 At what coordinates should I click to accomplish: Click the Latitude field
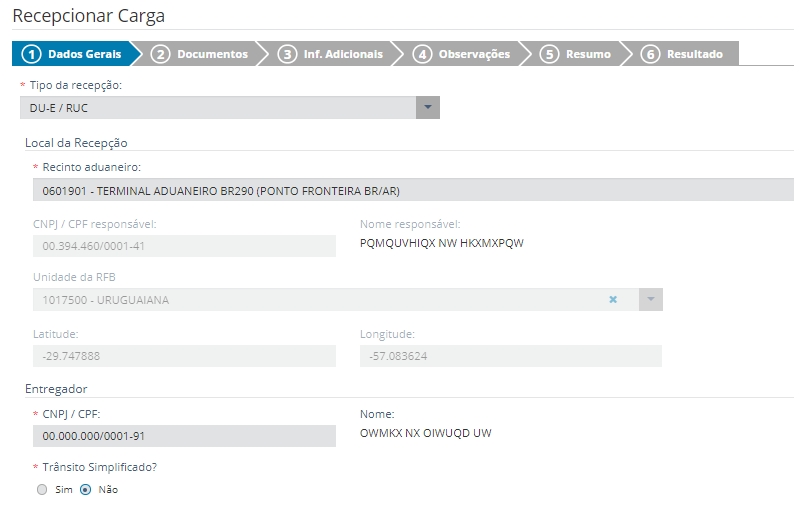click(184, 356)
